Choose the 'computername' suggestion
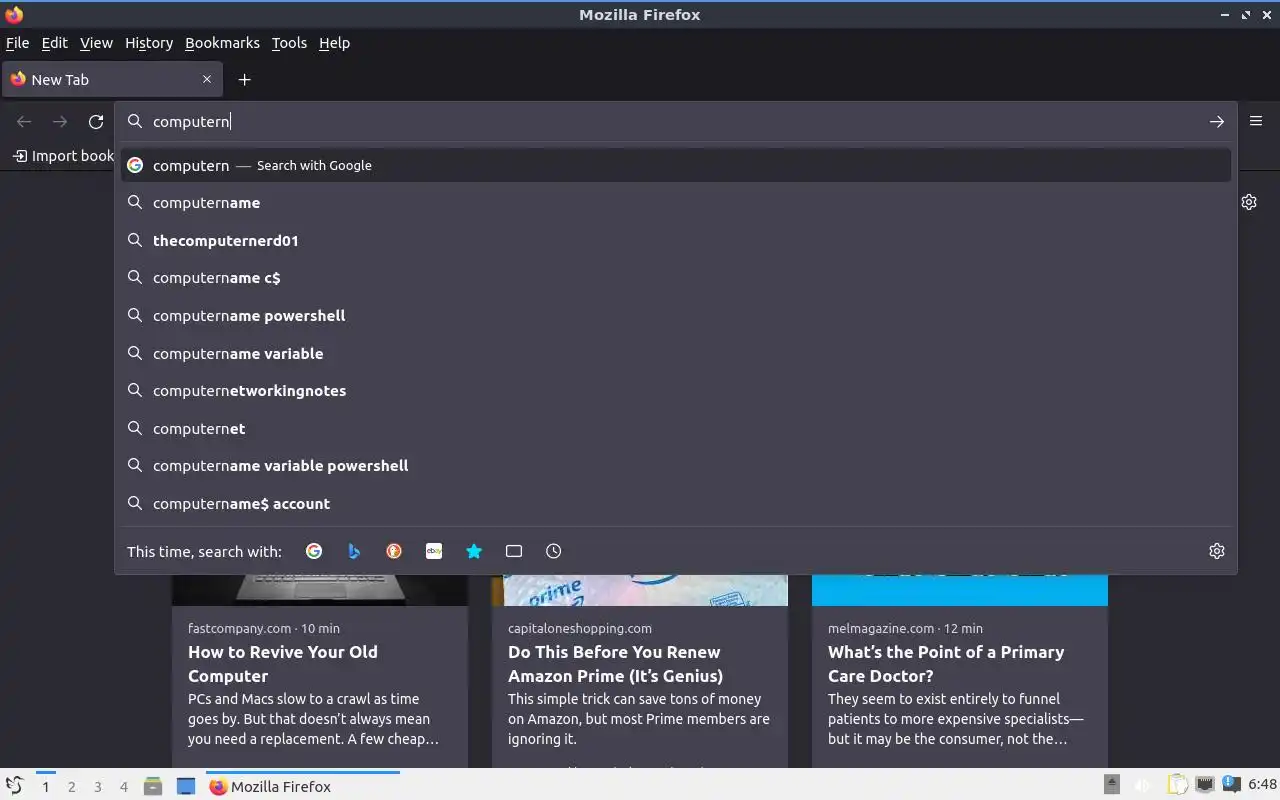This screenshot has height=800, width=1280. (x=676, y=203)
